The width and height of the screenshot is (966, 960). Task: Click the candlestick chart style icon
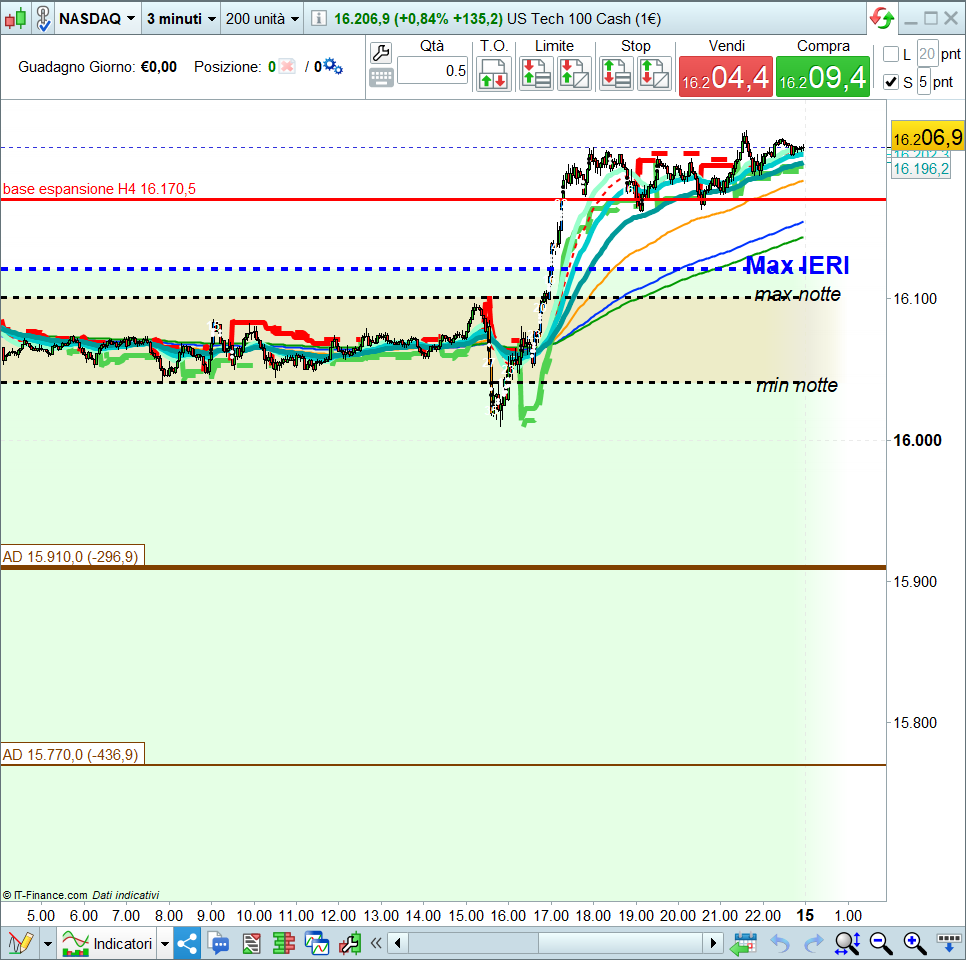click(x=16, y=18)
